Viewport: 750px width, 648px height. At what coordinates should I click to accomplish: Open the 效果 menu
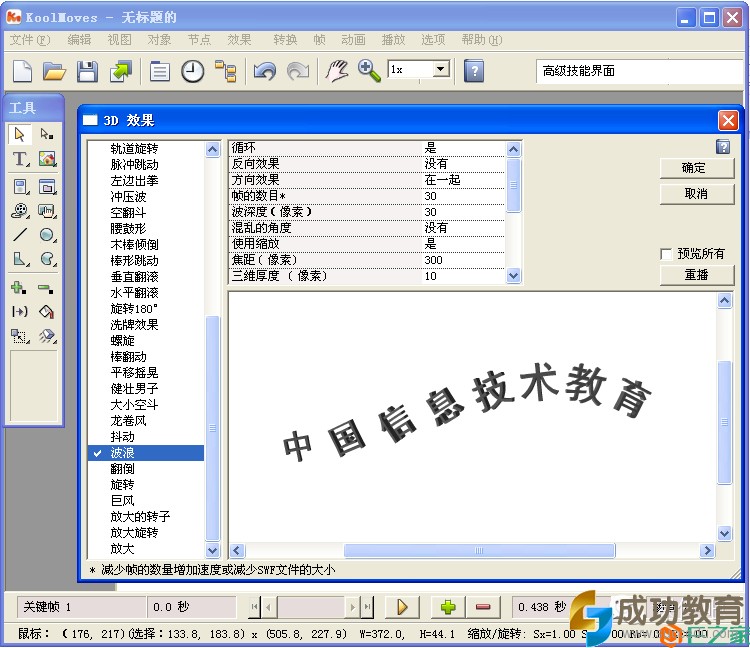coord(239,40)
